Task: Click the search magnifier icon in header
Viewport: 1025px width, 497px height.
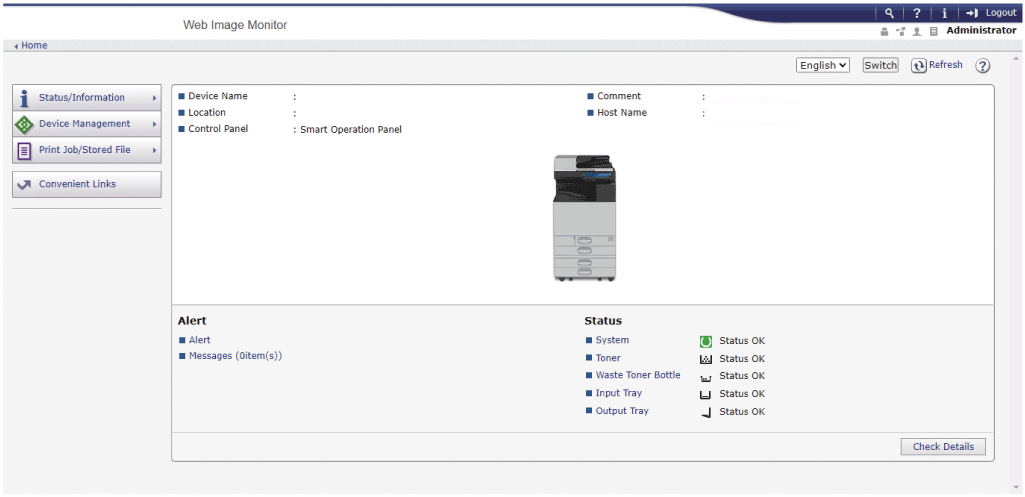Action: (890, 13)
